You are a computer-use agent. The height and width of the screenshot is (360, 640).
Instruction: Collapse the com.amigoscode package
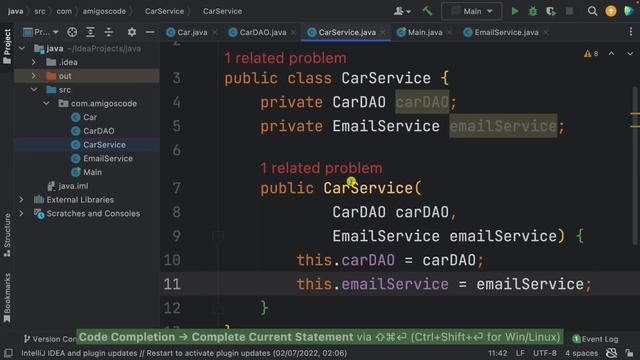pyautogui.click(x=46, y=104)
